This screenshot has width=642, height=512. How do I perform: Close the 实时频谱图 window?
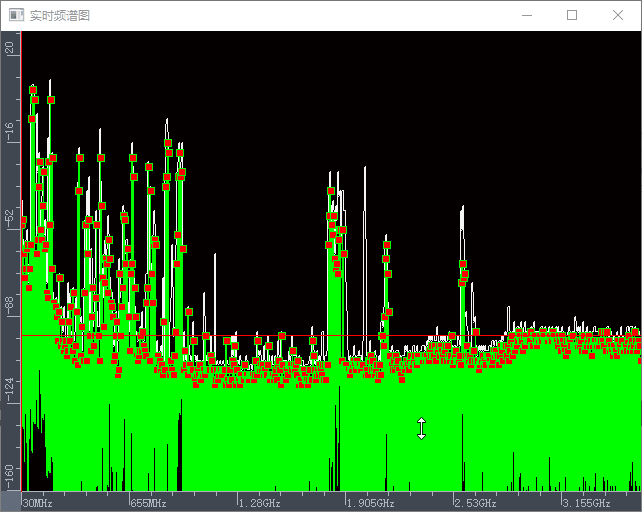618,15
